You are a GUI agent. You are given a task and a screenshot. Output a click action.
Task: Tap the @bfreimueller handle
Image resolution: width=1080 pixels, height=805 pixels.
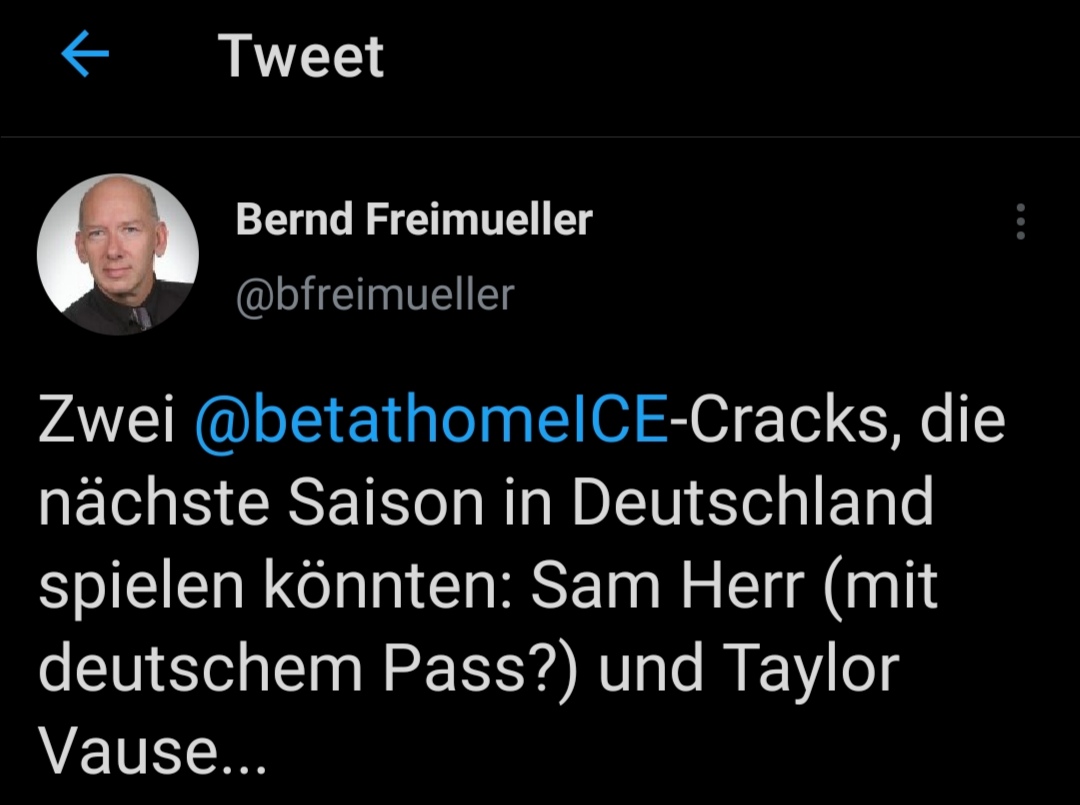point(375,295)
